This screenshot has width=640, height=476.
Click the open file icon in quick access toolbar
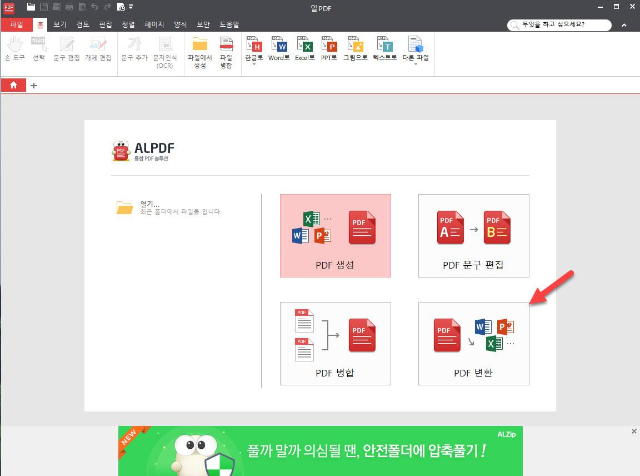[31, 7]
